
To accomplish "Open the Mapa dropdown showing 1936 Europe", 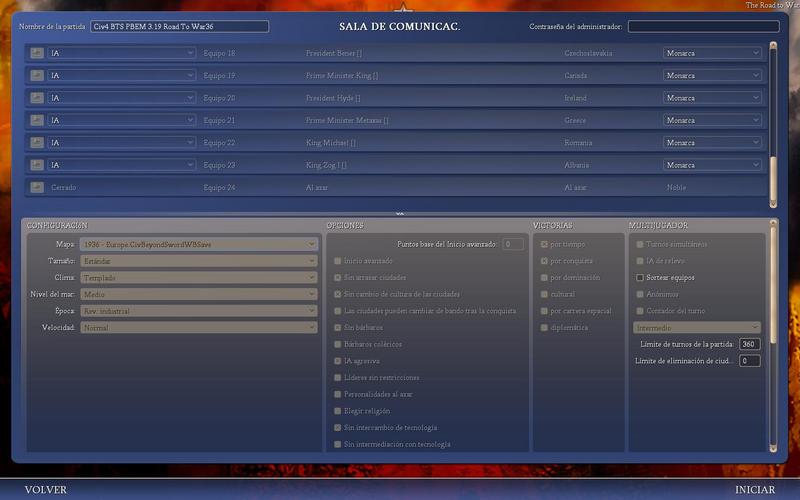I will point(199,244).
